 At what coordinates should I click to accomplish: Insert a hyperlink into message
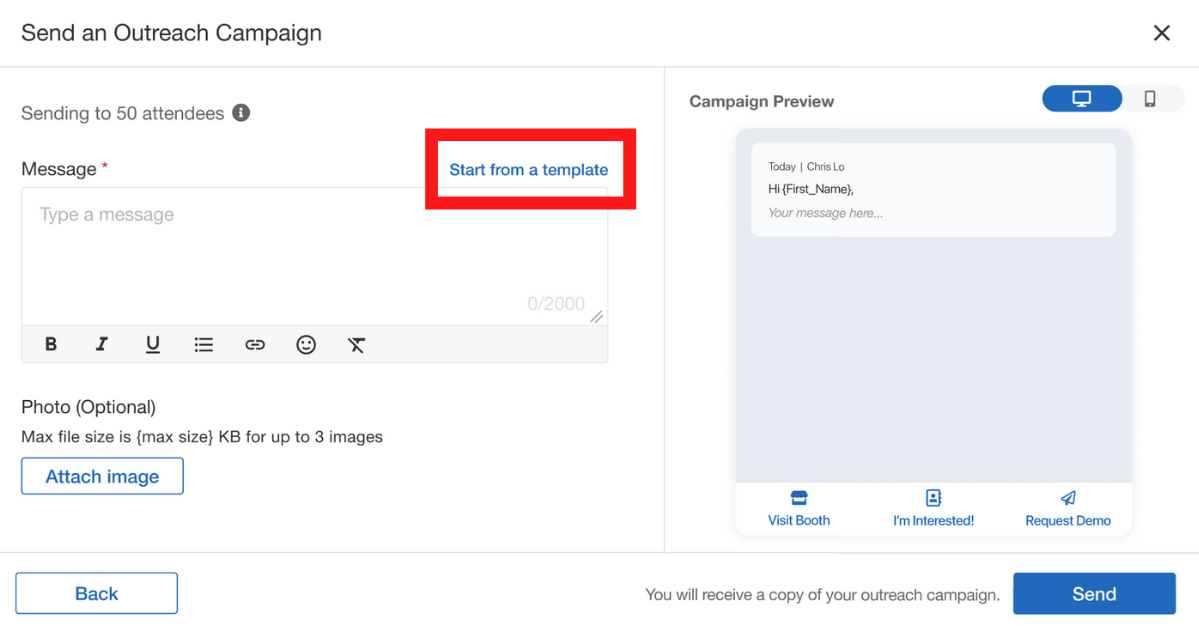[x=255, y=344]
